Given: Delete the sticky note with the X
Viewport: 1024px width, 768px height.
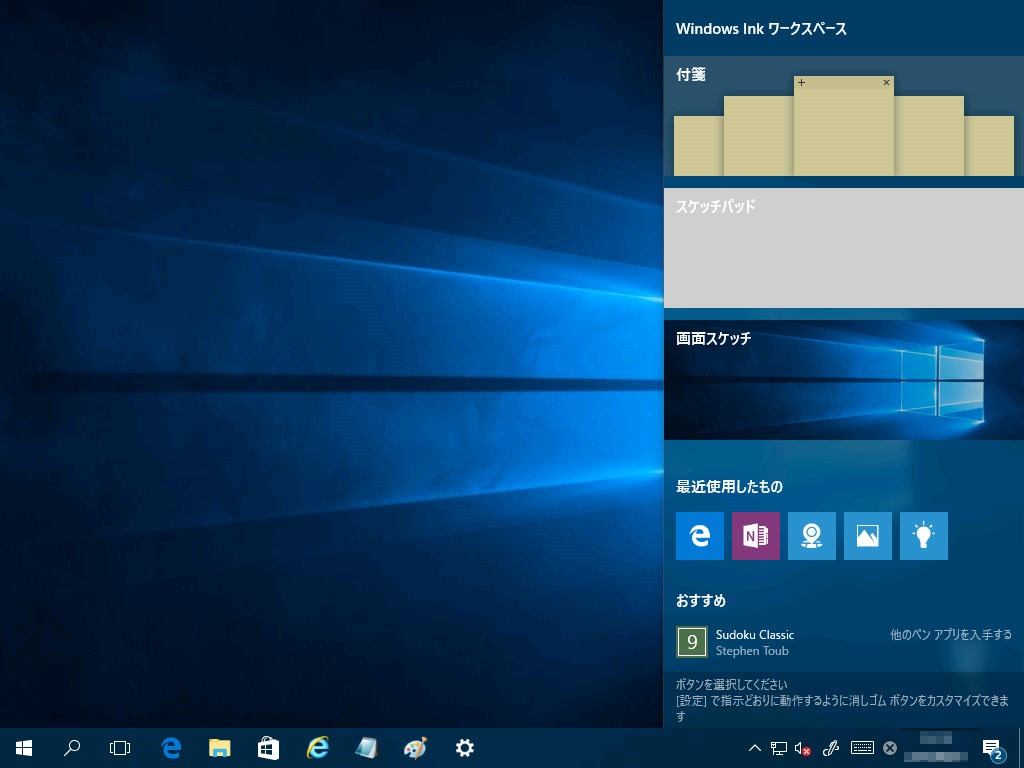Looking at the screenshot, I should point(886,82).
